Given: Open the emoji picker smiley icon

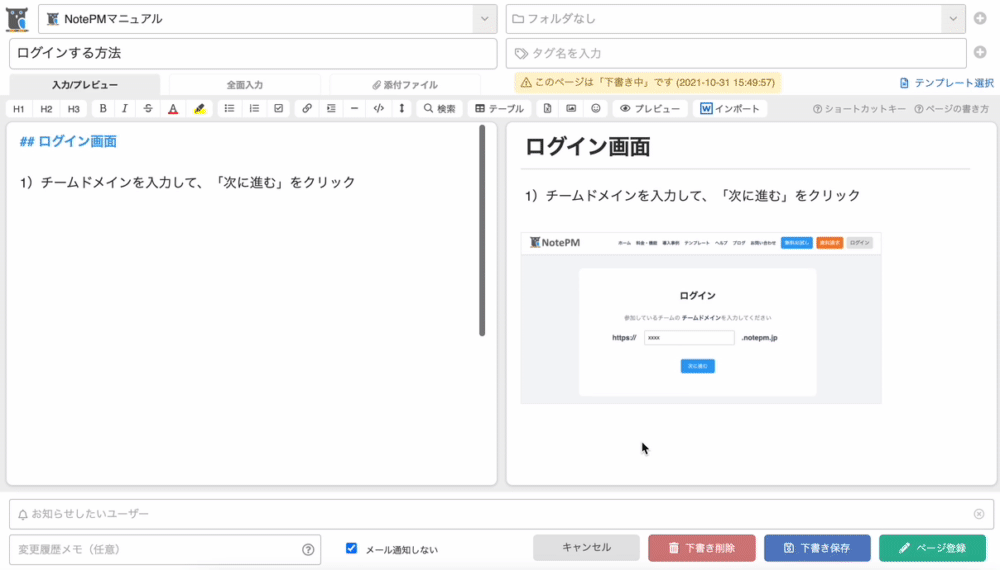Looking at the screenshot, I should click(596, 108).
